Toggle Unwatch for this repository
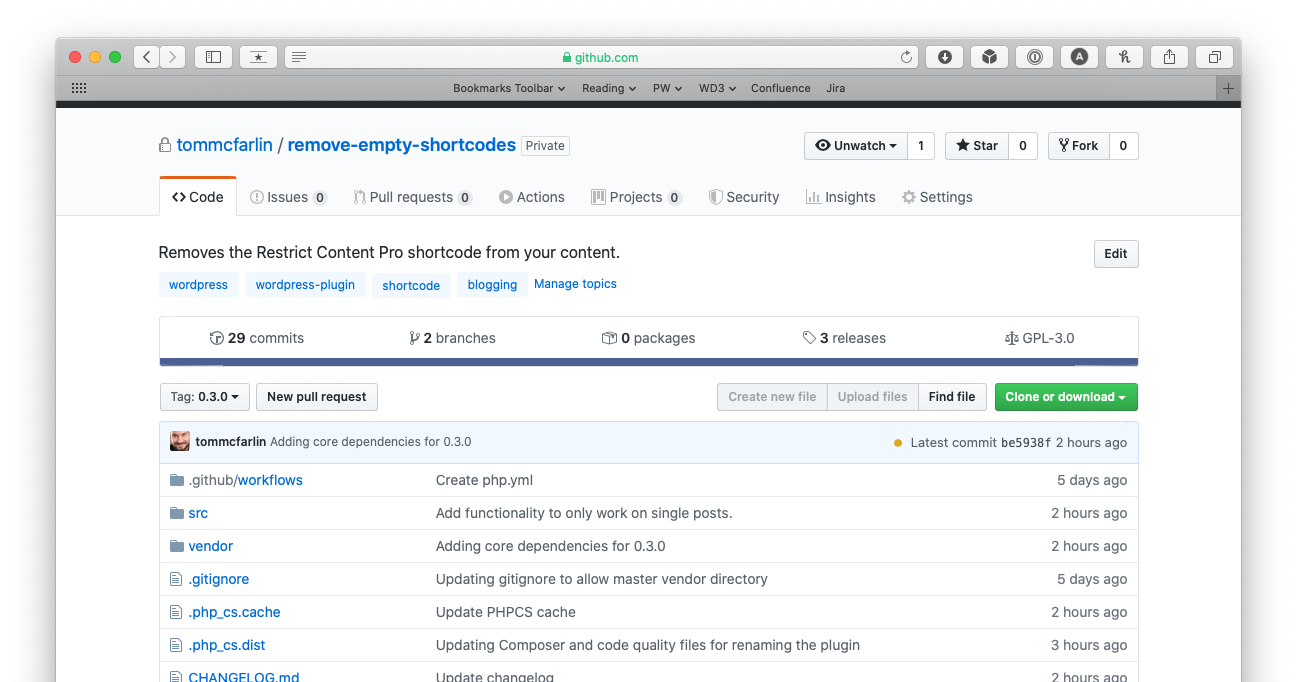The width and height of the screenshot is (1297, 682). 855,146
